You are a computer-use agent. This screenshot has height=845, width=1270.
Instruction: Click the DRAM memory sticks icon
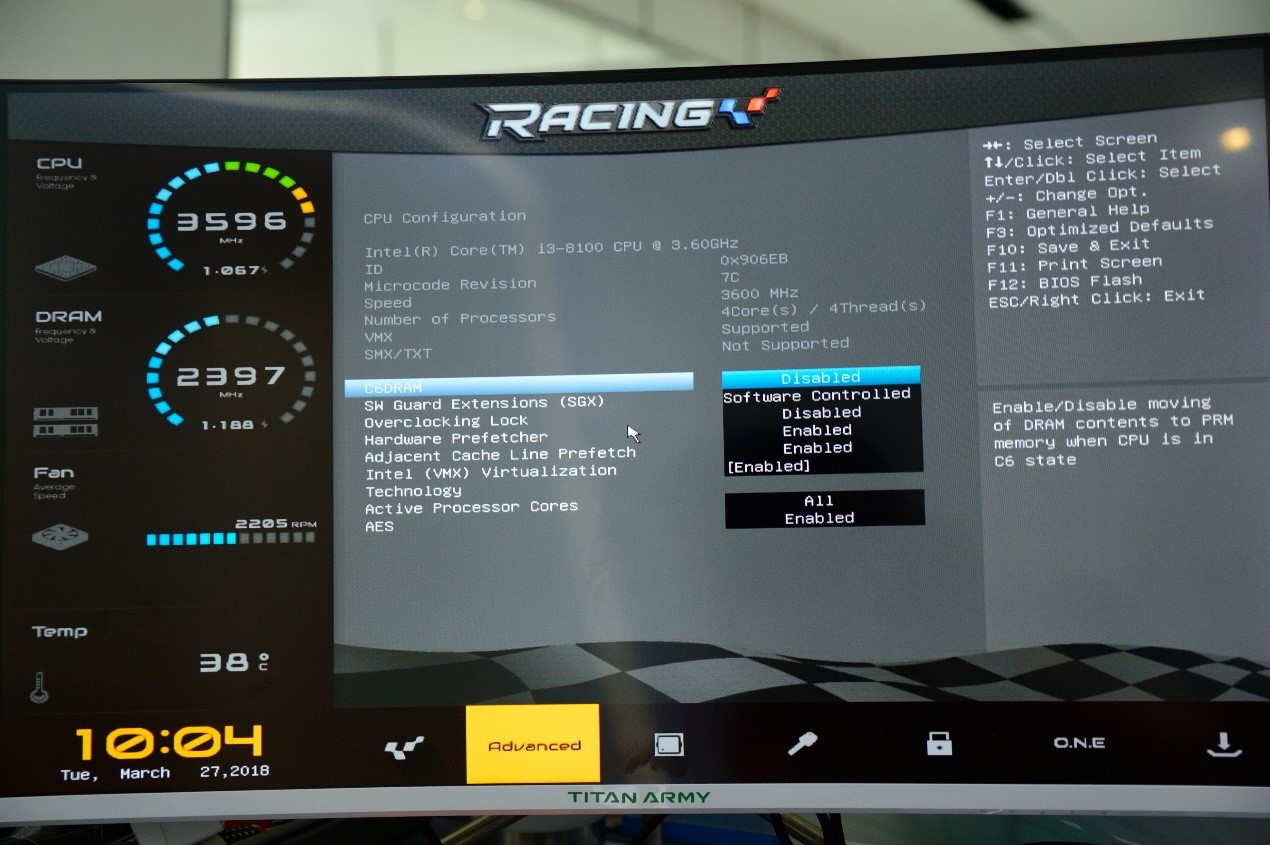click(65, 421)
